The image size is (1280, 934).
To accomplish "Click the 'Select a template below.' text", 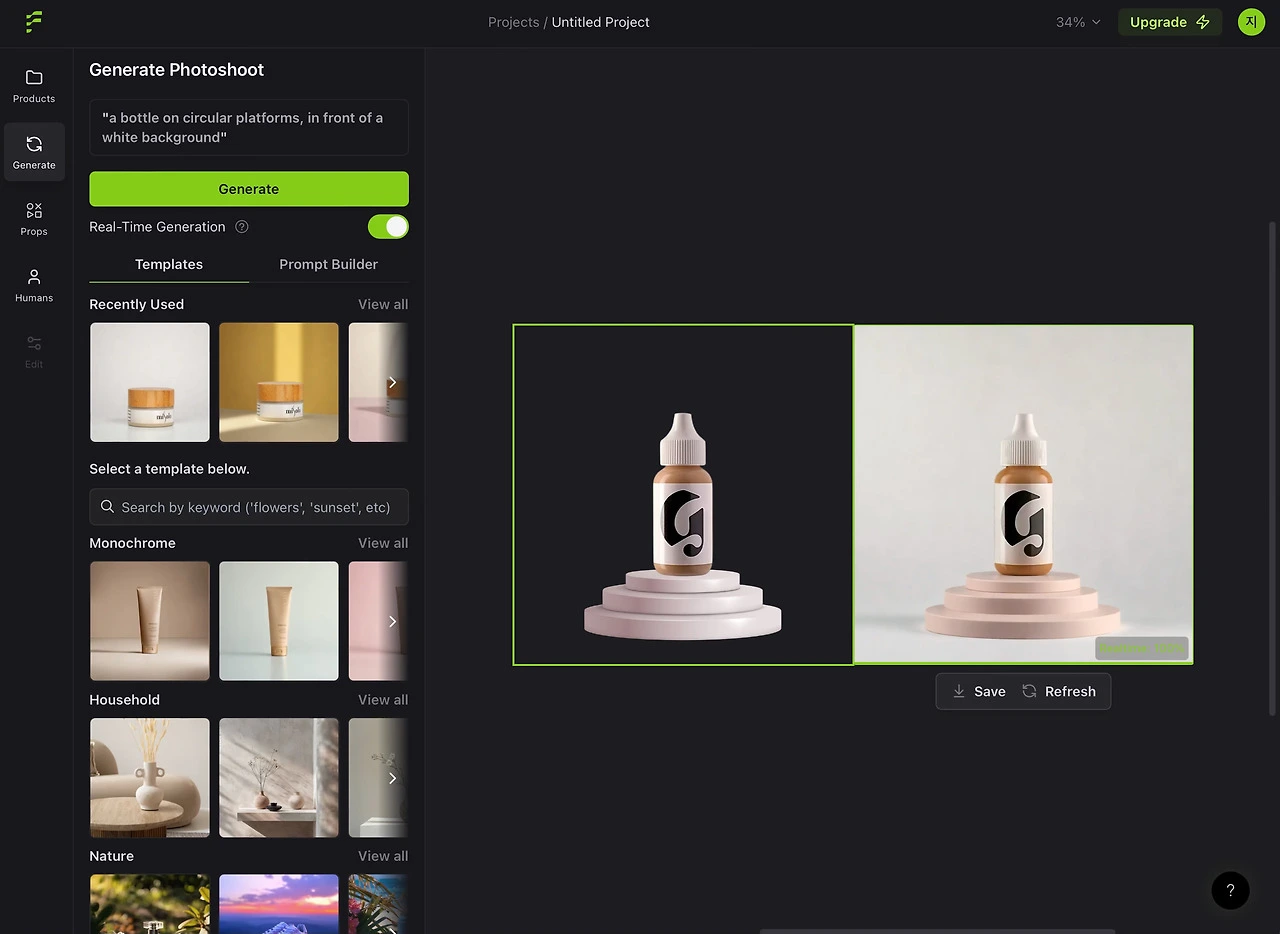I will [169, 469].
